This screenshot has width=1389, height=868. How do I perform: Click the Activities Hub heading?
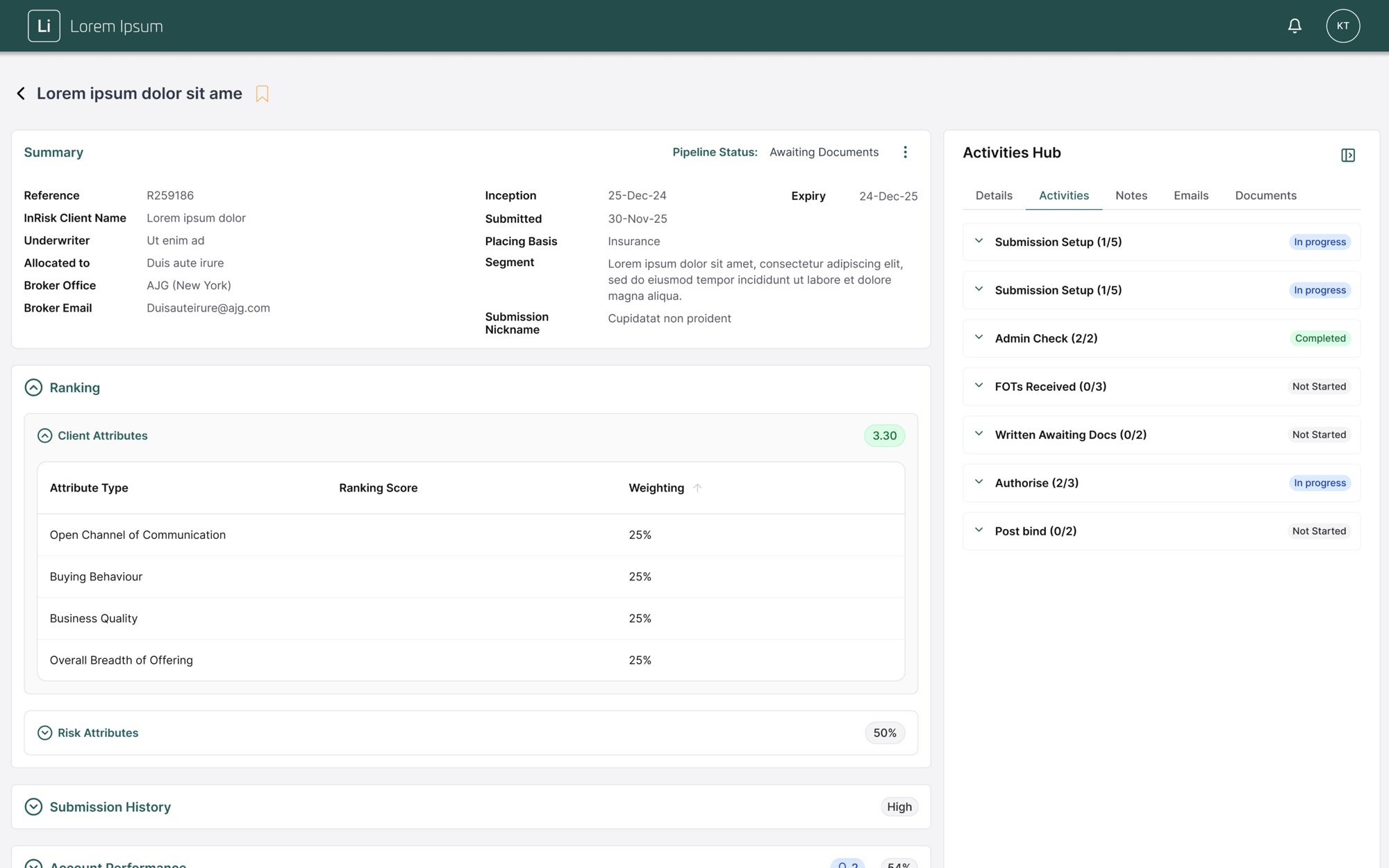tap(1012, 153)
